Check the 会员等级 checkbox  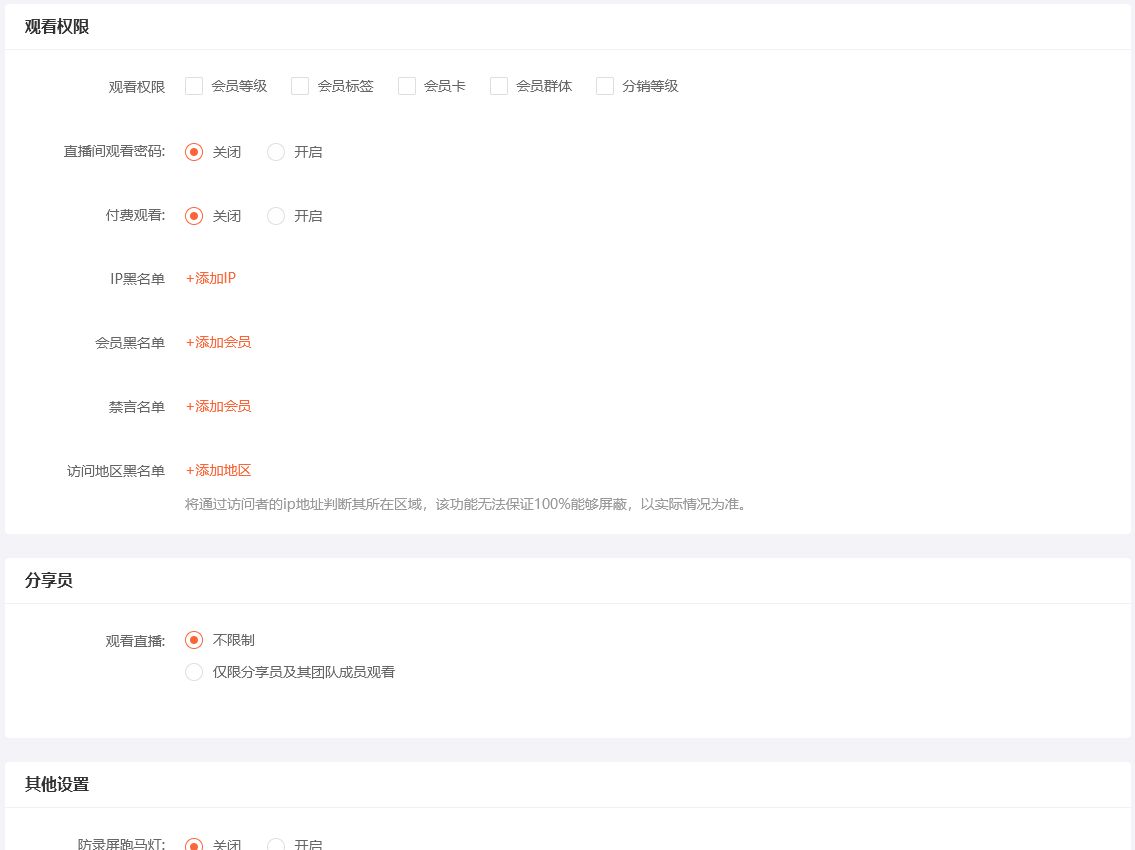point(194,86)
